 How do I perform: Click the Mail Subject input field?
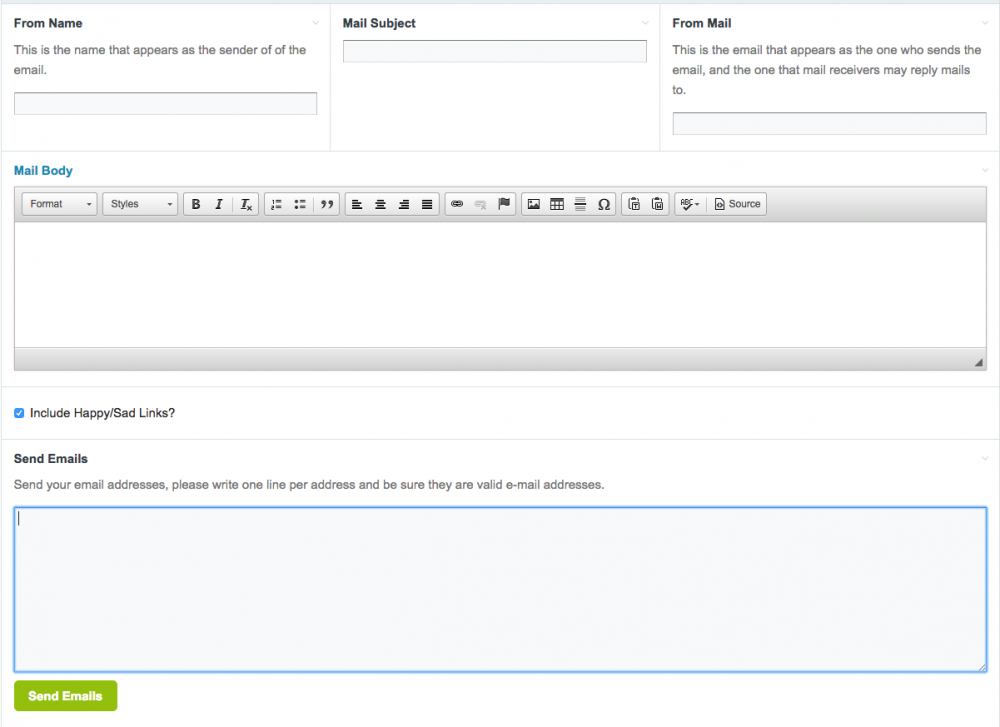(x=494, y=51)
